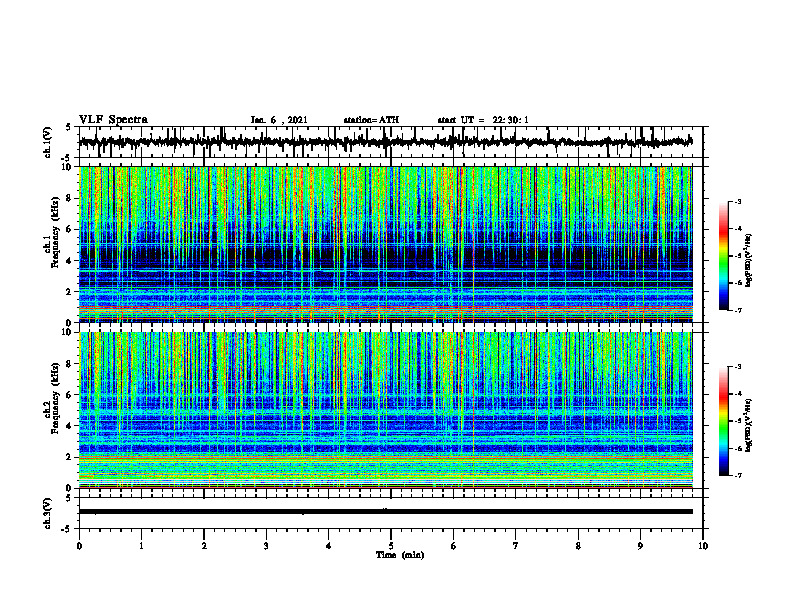Select the ch.2 "Frequency (kHz)" axis label
The height and width of the screenshot is (612, 792).
[x=56, y=398]
